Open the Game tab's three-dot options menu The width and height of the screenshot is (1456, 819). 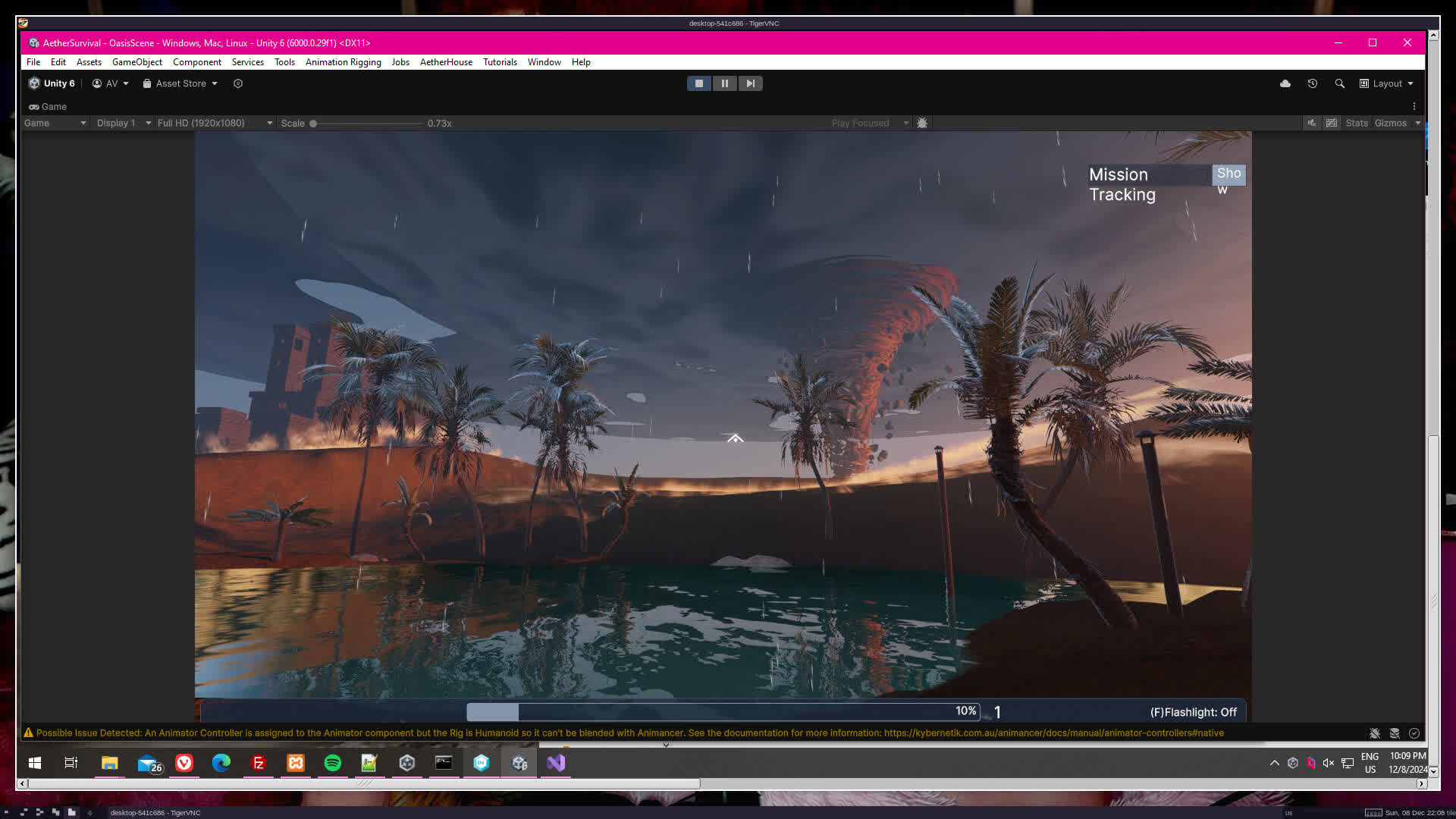1414,106
